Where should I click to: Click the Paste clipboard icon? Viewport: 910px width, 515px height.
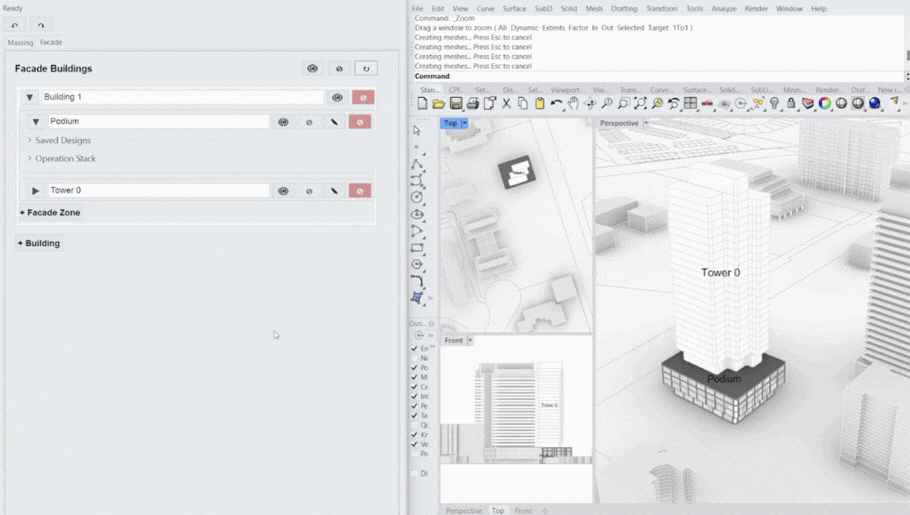coord(540,103)
